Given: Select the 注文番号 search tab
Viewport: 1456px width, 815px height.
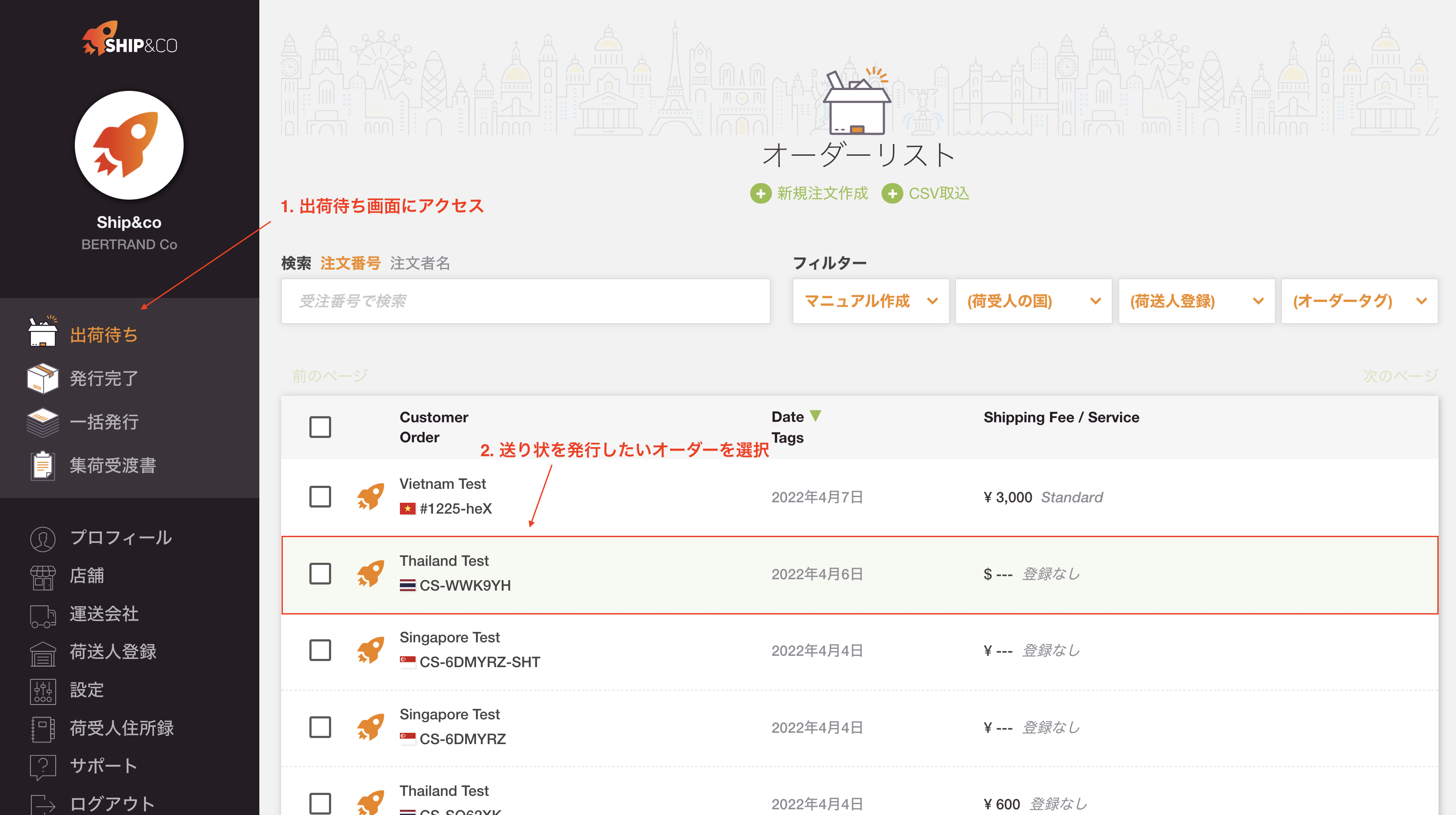Looking at the screenshot, I should click(350, 263).
